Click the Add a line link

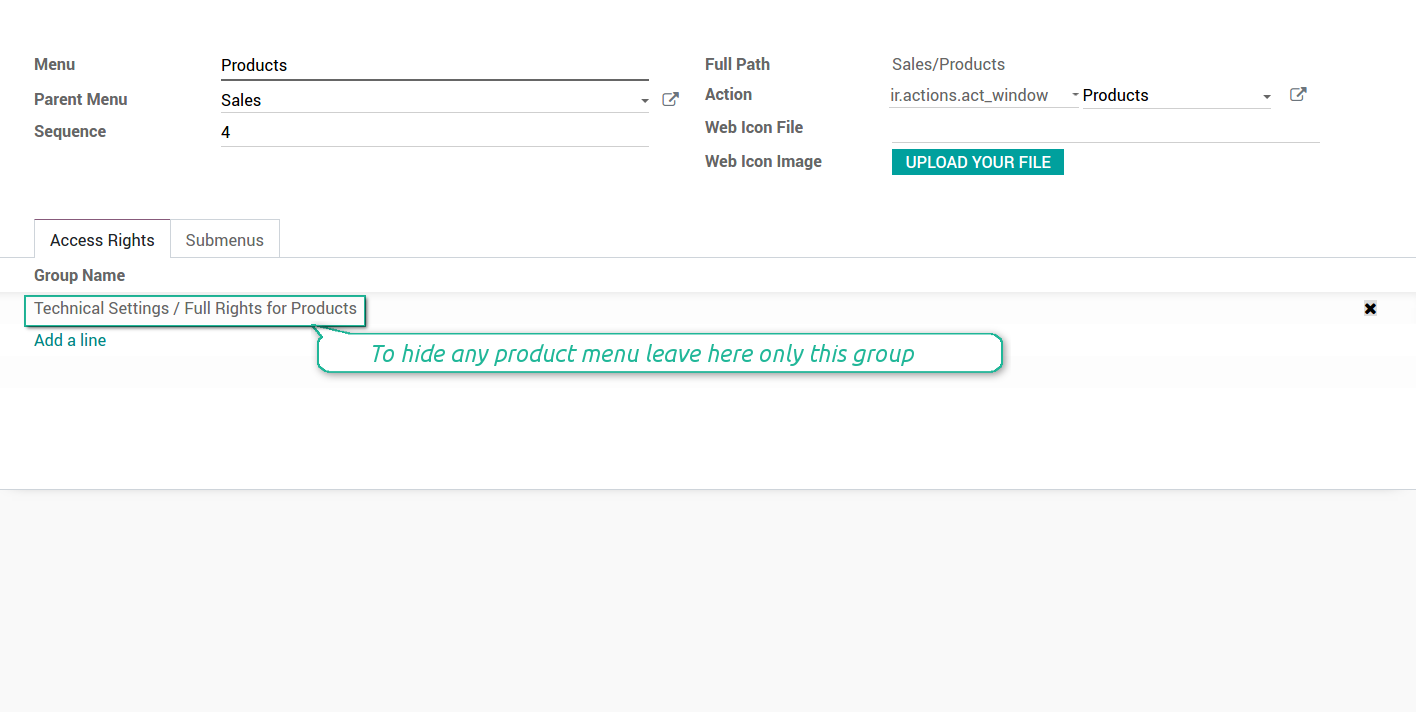(70, 340)
